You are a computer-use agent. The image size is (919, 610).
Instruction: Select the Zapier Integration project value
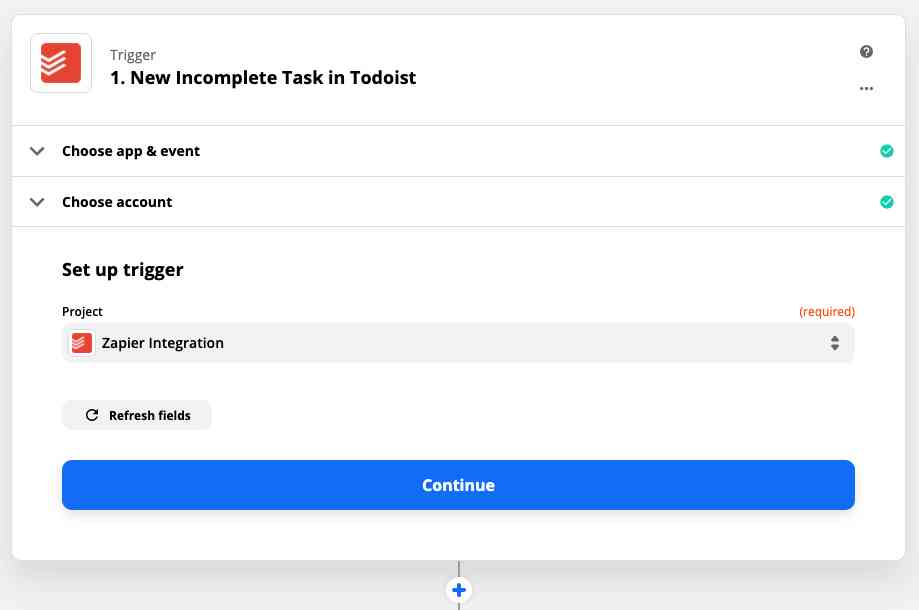coord(163,342)
